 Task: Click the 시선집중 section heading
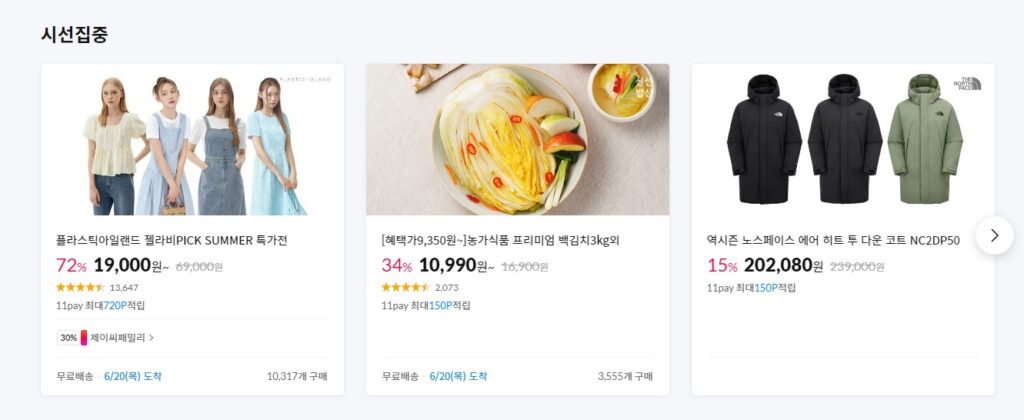74,33
